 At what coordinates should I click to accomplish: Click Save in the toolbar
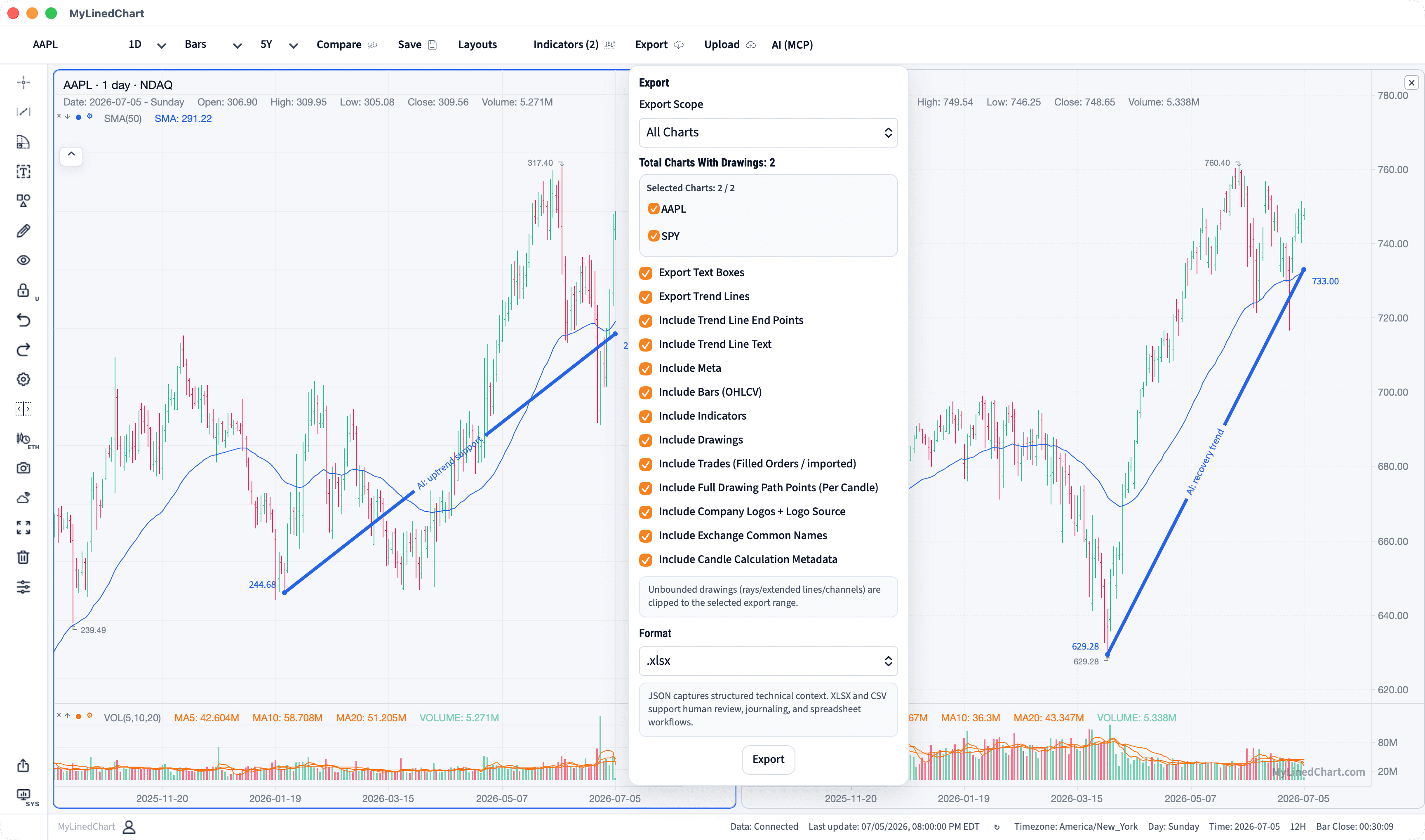point(417,45)
